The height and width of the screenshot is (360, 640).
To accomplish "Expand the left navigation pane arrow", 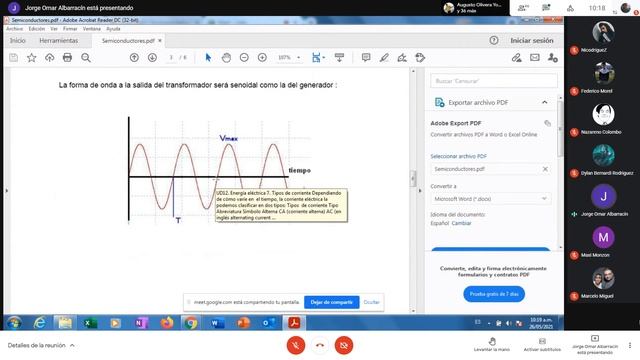I will 6,191.
